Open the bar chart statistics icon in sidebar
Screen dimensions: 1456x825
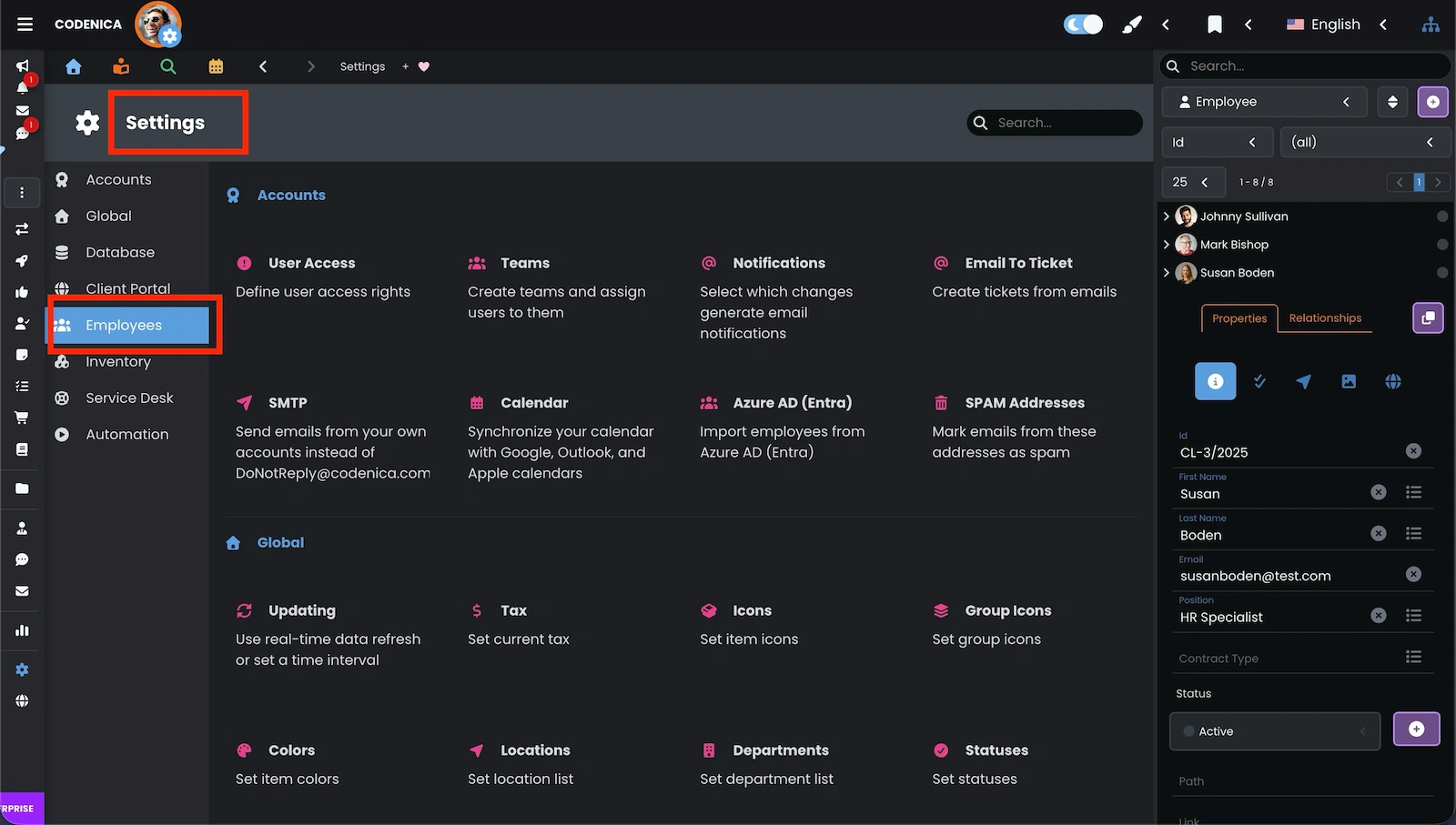(22, 630)
